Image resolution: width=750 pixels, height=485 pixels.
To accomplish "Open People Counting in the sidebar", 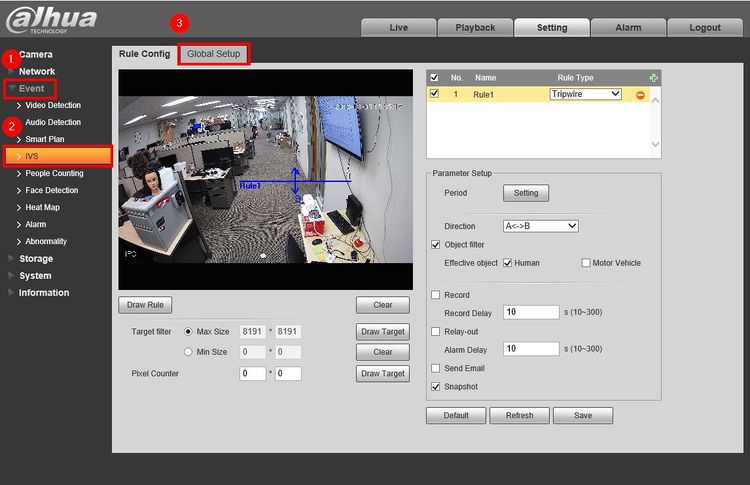I will click(x=54, y=173).
